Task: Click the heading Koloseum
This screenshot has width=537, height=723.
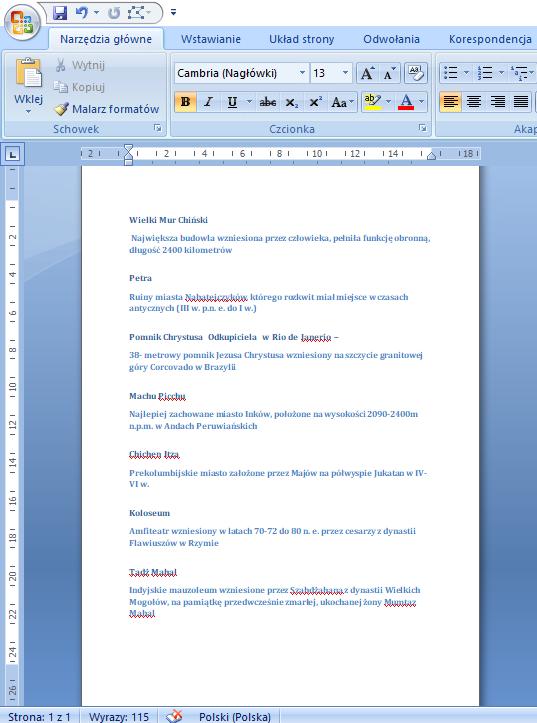Action: coord(149,513)
